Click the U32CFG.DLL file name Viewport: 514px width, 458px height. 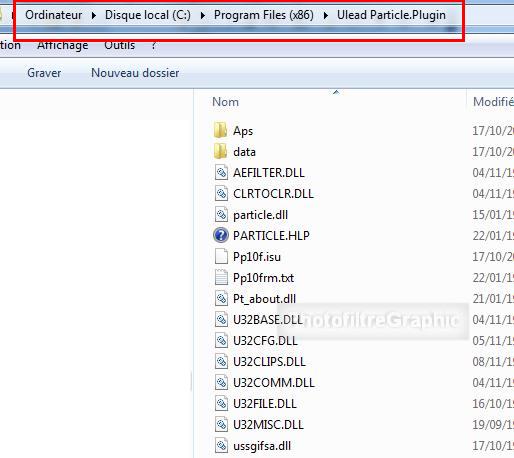click(265, 341)
